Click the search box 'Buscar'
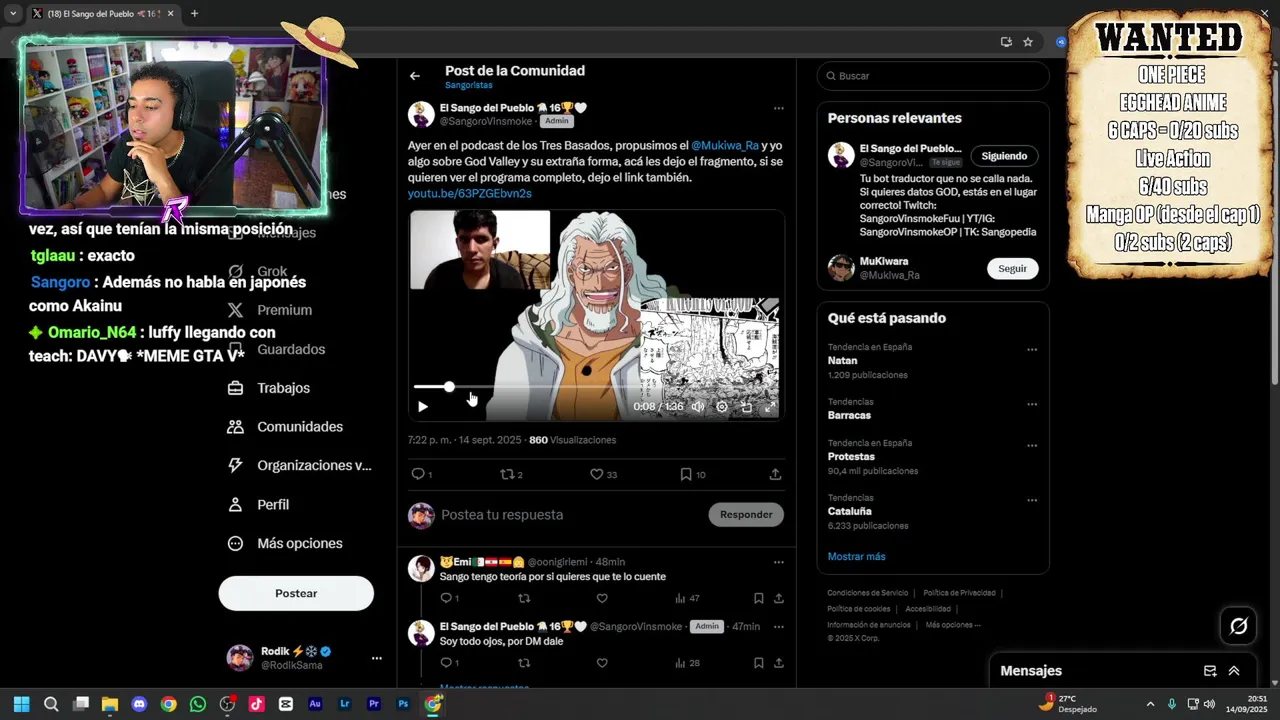 (933, 76)
